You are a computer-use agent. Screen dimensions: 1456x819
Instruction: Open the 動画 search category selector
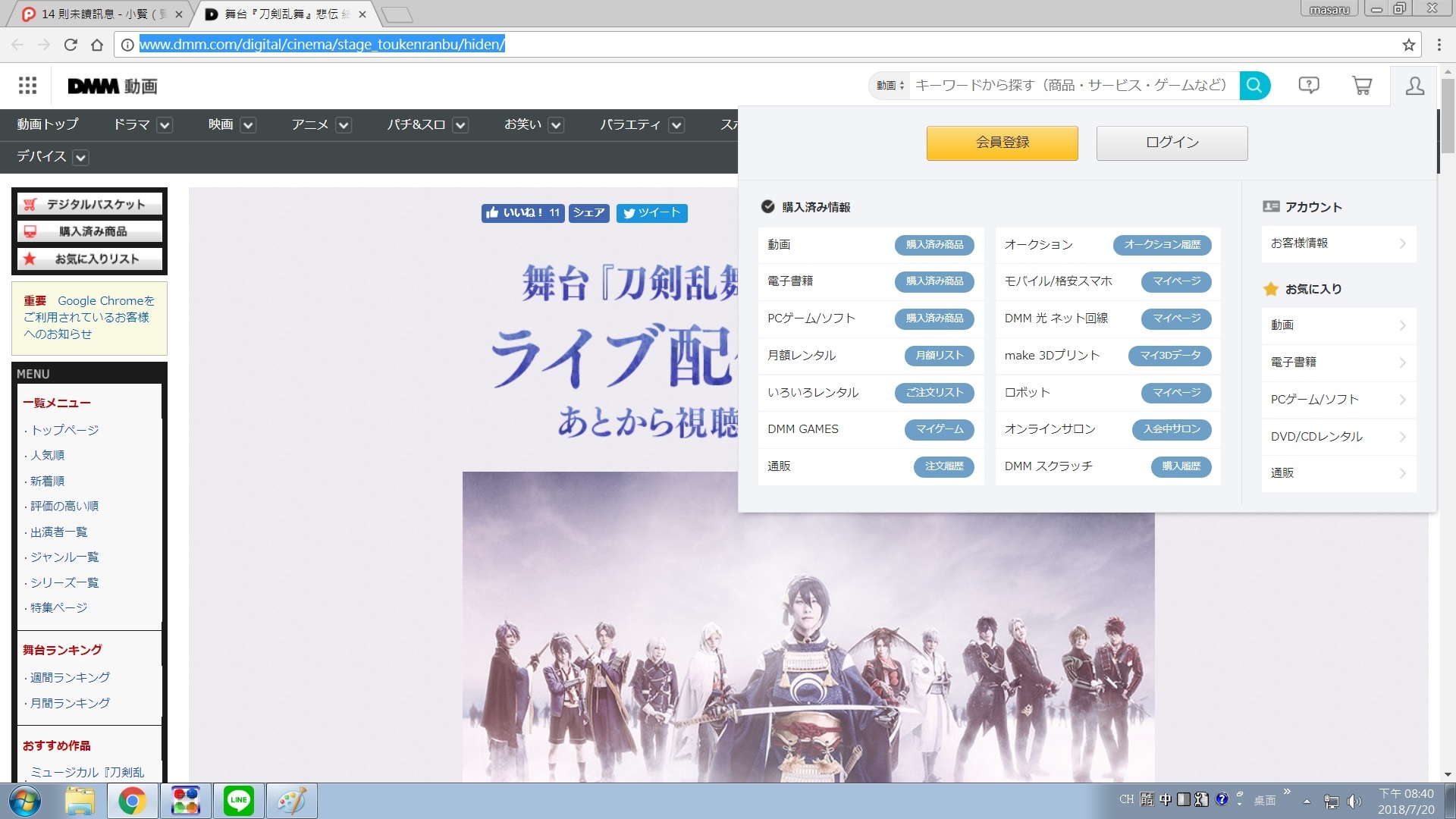890,86
